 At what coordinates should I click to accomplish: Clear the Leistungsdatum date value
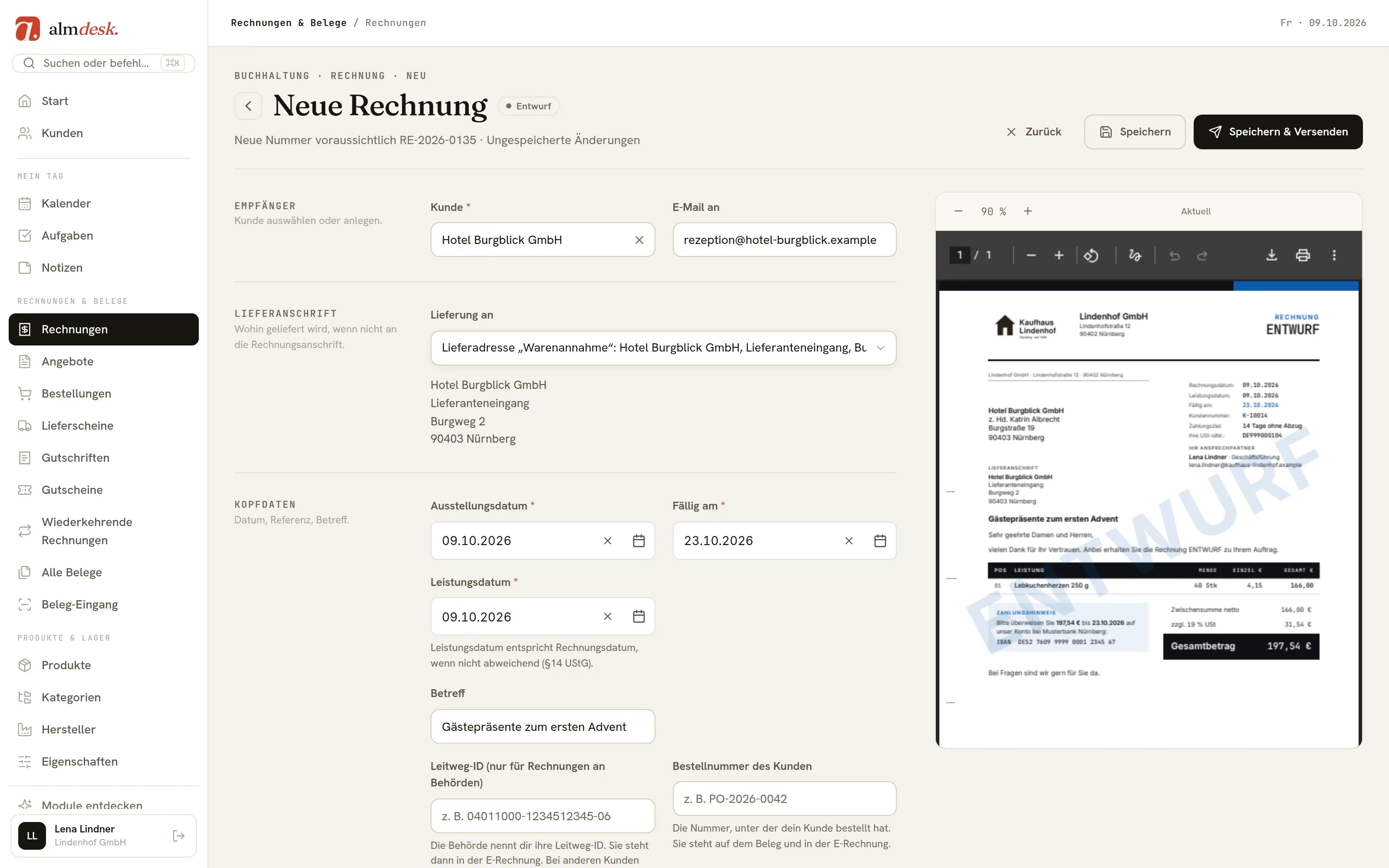[607, 617]
